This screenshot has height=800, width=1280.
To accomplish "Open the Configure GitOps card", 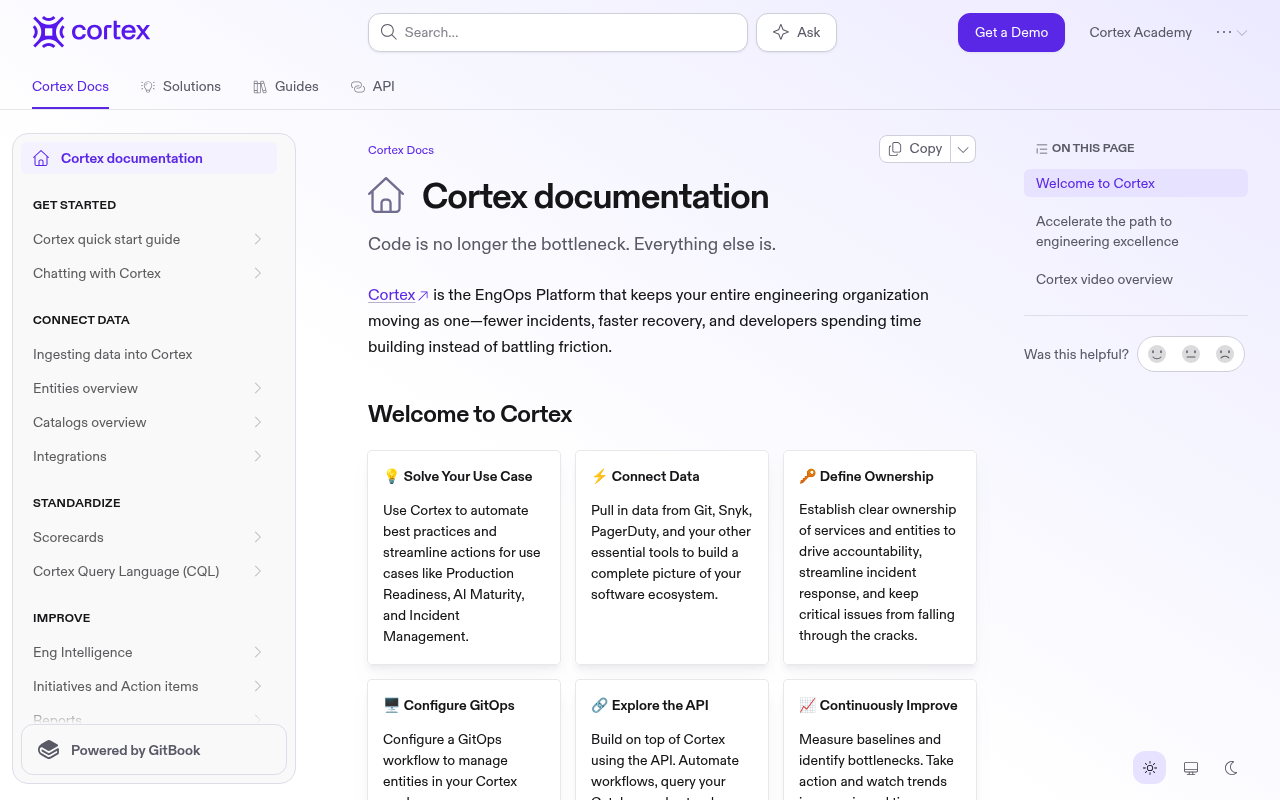I will click(464, 740).
